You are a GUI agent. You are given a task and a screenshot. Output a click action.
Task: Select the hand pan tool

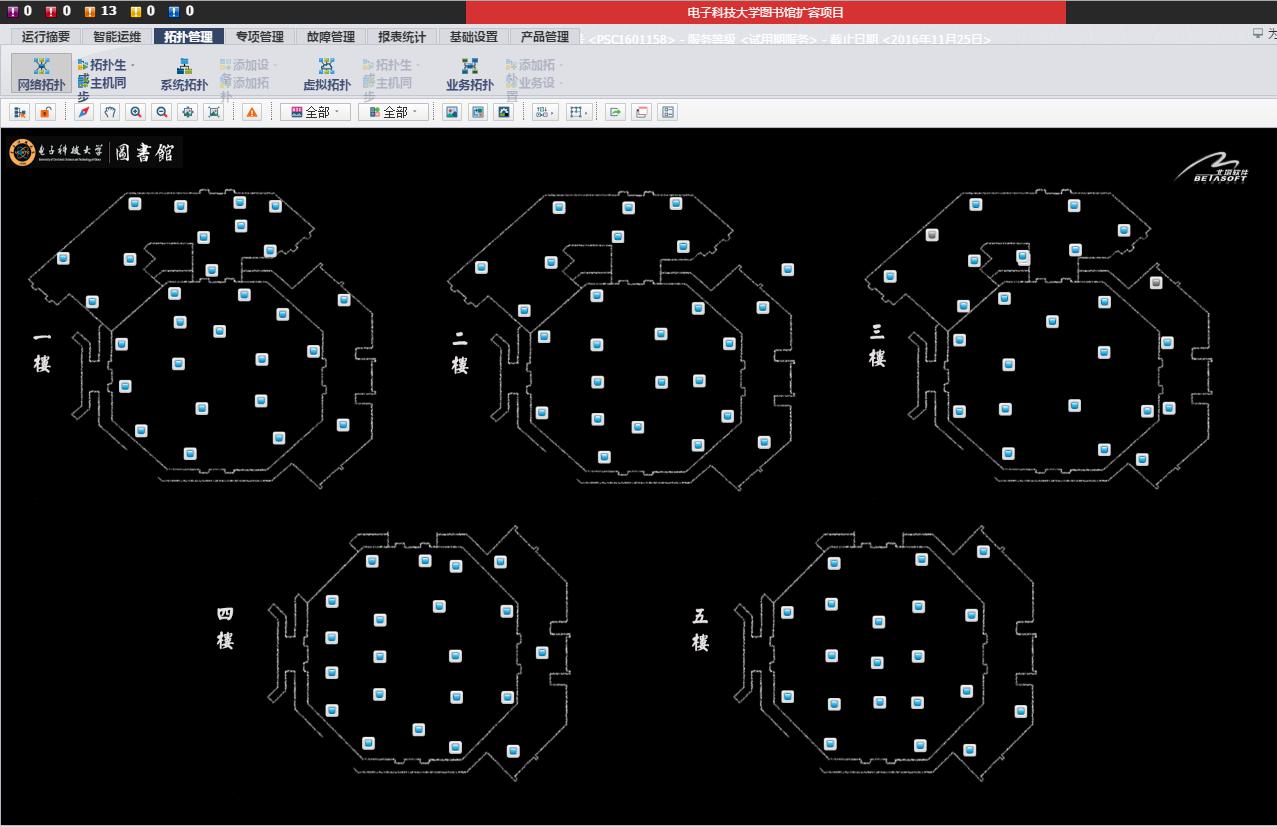tap(110, 112)
